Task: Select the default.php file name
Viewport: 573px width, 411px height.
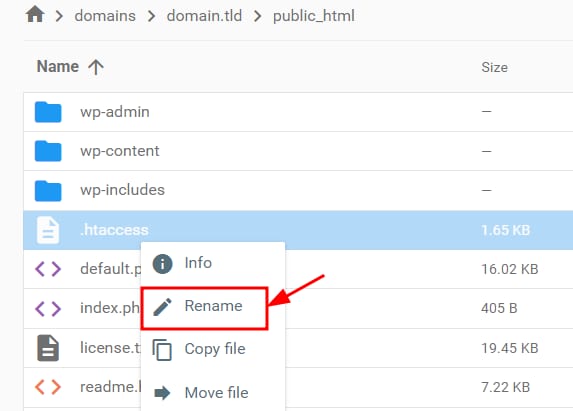Action: [110, 269]
